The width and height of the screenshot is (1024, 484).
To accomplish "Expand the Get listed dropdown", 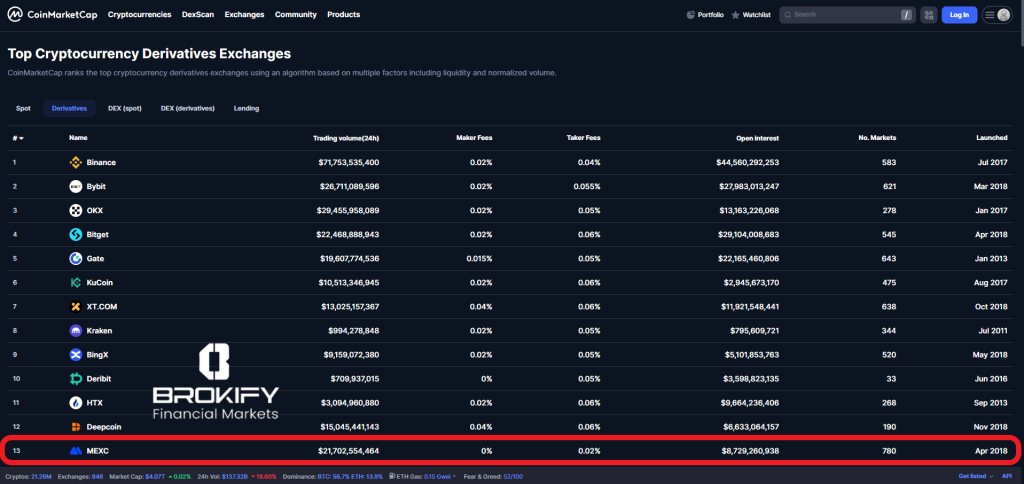I will click(x=974, y=476).
